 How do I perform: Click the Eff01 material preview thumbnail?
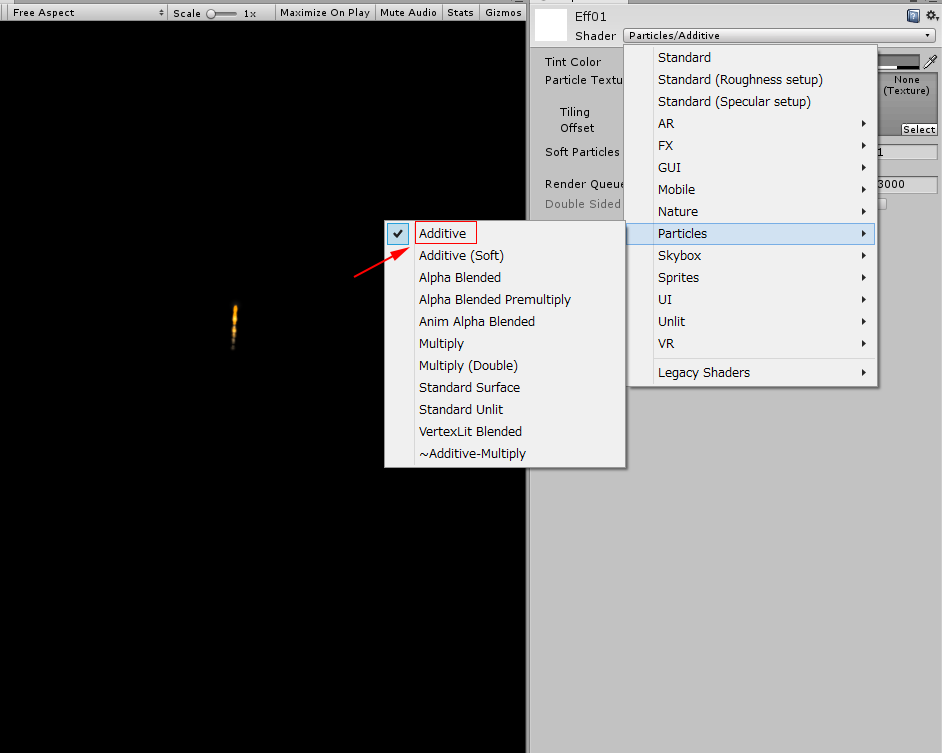click(551, 25)
